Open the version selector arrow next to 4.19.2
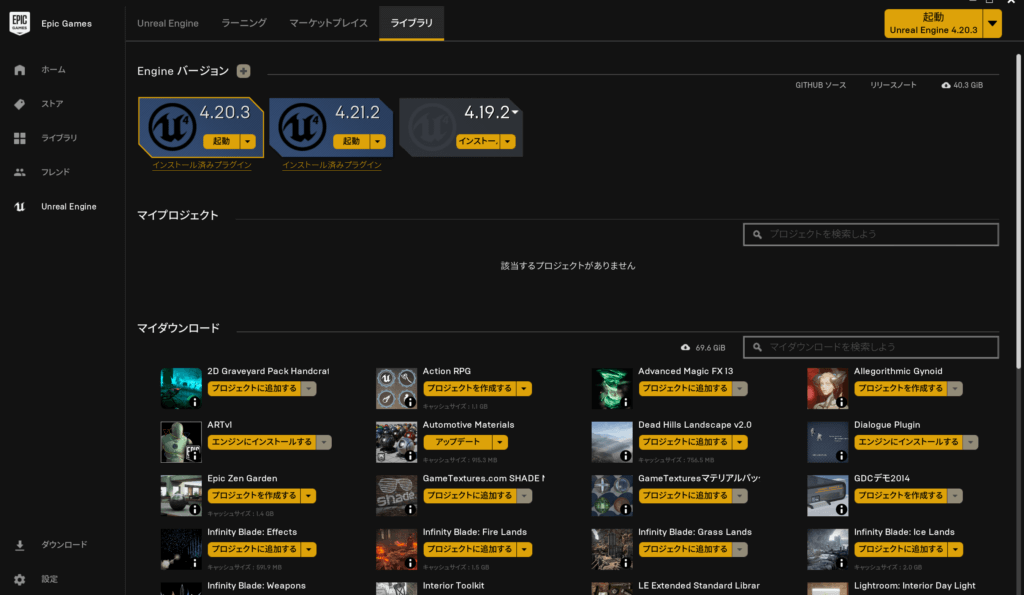 (x=515, y=112)
